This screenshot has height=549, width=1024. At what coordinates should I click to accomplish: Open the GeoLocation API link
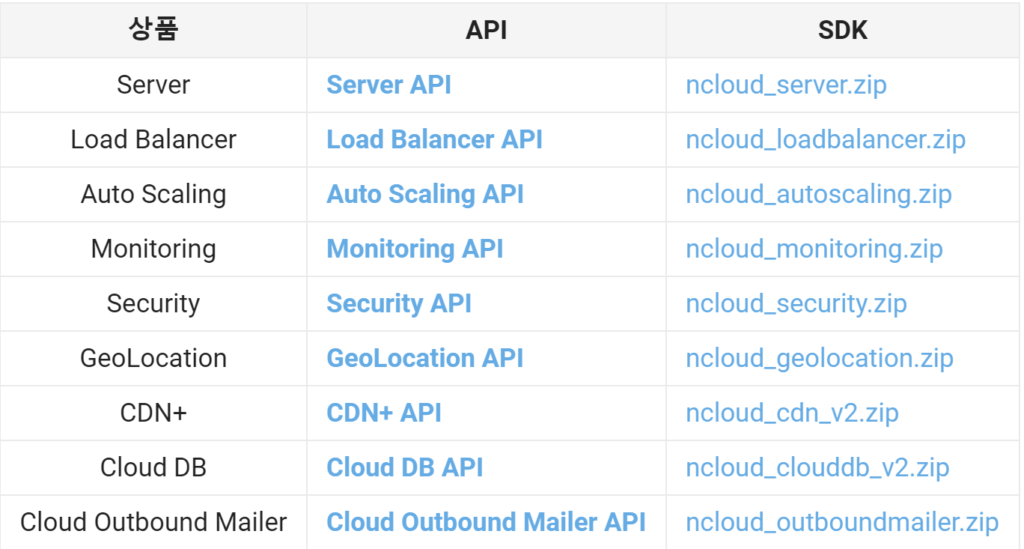(424, 358)
